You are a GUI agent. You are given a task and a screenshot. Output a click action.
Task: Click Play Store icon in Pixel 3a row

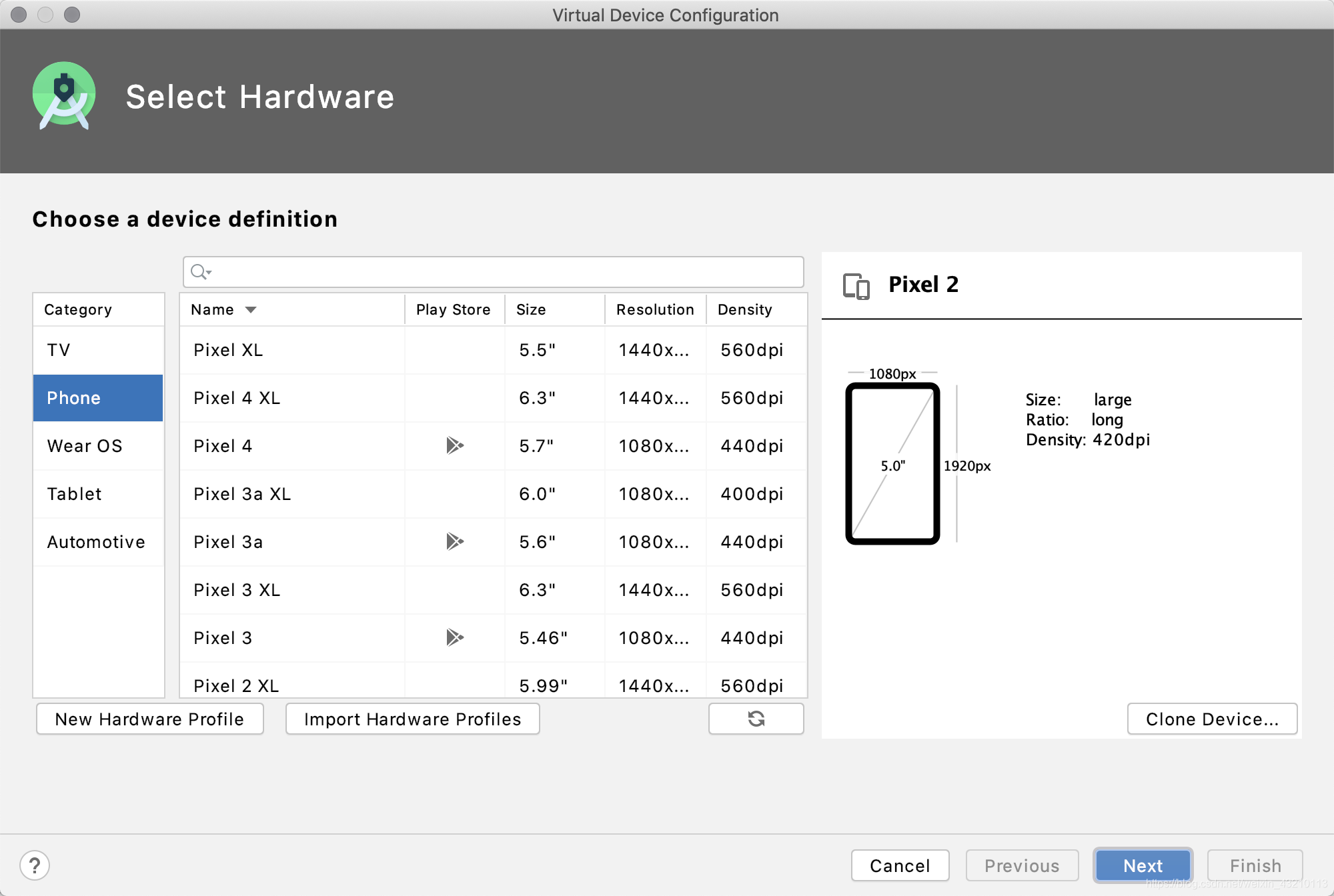pos(455,541)
